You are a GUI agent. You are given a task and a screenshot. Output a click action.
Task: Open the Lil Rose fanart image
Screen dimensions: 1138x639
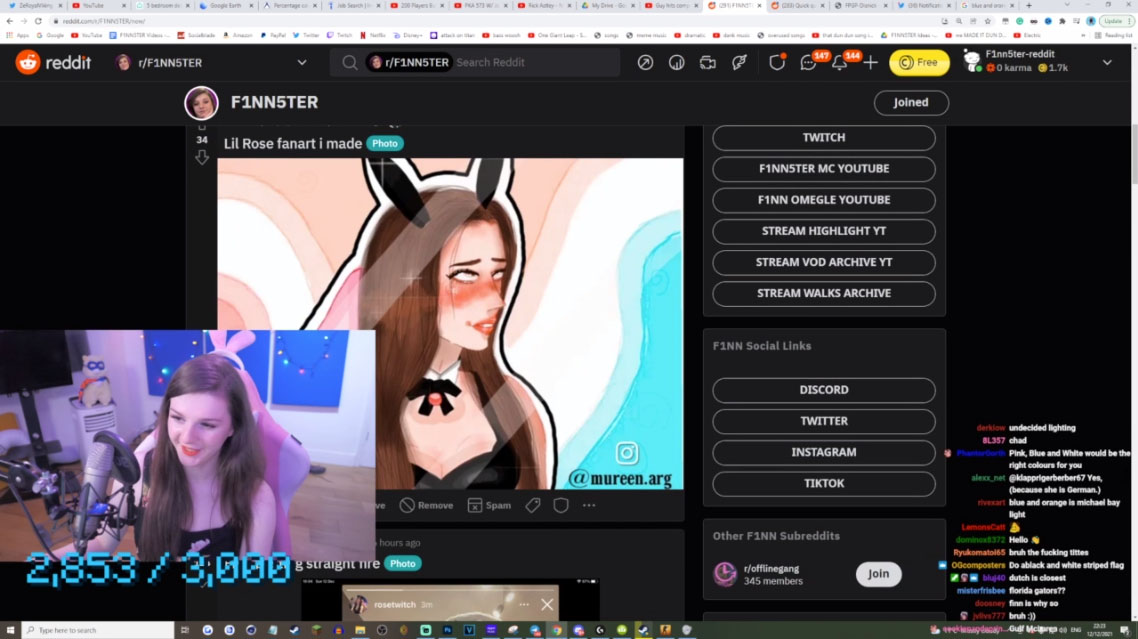450,323
